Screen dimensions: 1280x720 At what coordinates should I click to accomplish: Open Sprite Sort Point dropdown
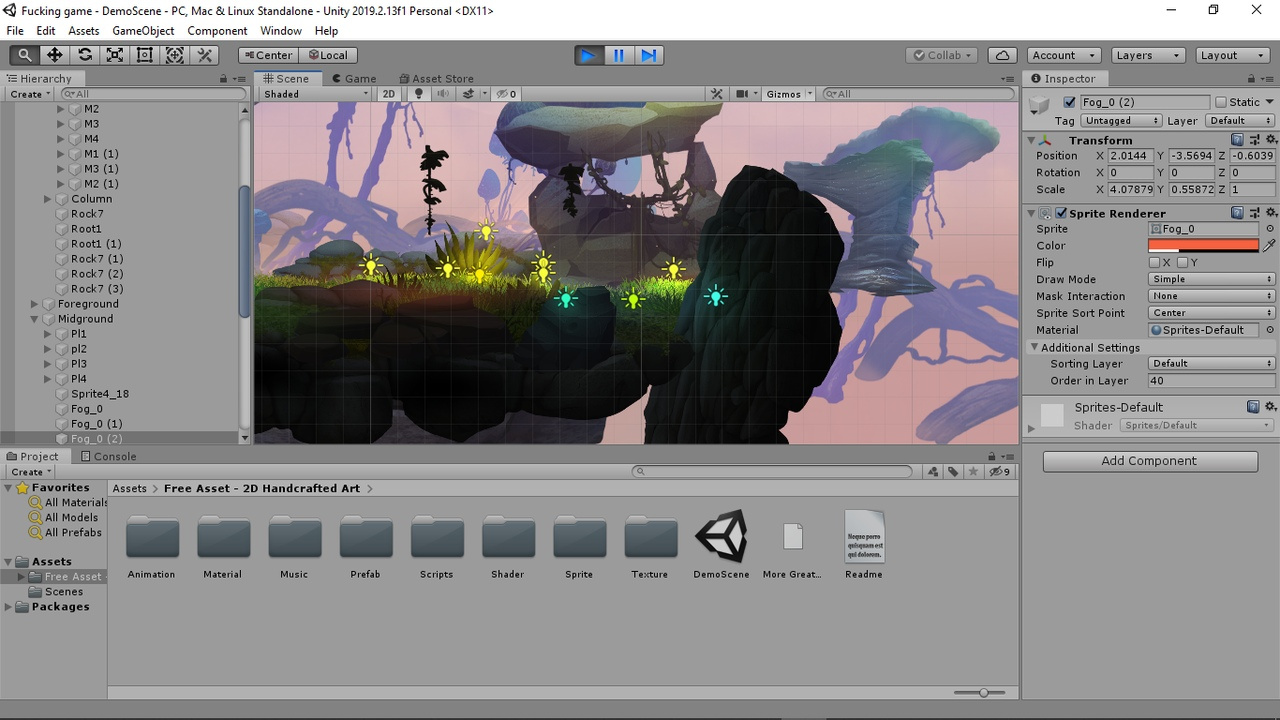point(1212,313)
